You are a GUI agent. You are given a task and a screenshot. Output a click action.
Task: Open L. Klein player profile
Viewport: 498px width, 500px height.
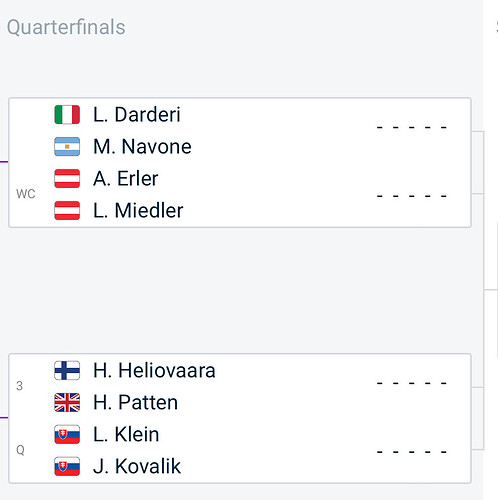coord(126,434)
